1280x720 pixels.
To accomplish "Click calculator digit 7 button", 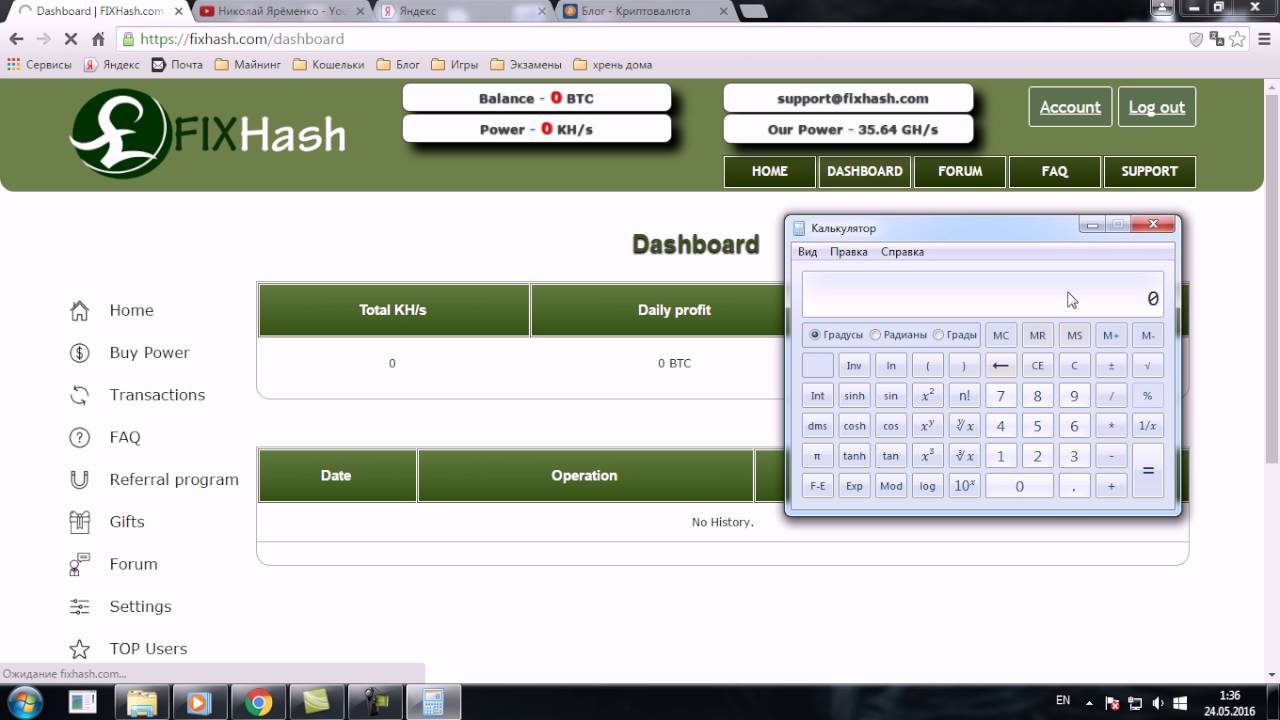I will [1000, 396].
